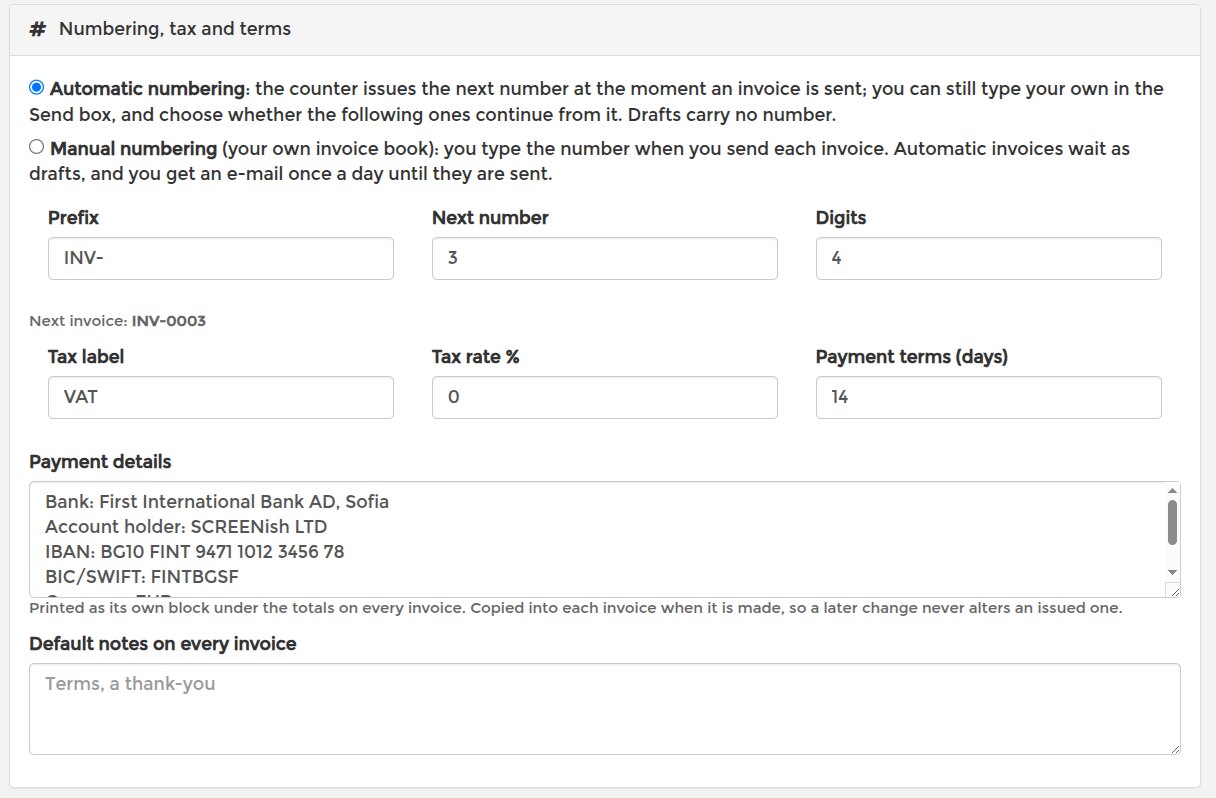Viewport: 1216px width, 798px height.
Task: Click the Default notes textarea
Action: click(605, 709)
